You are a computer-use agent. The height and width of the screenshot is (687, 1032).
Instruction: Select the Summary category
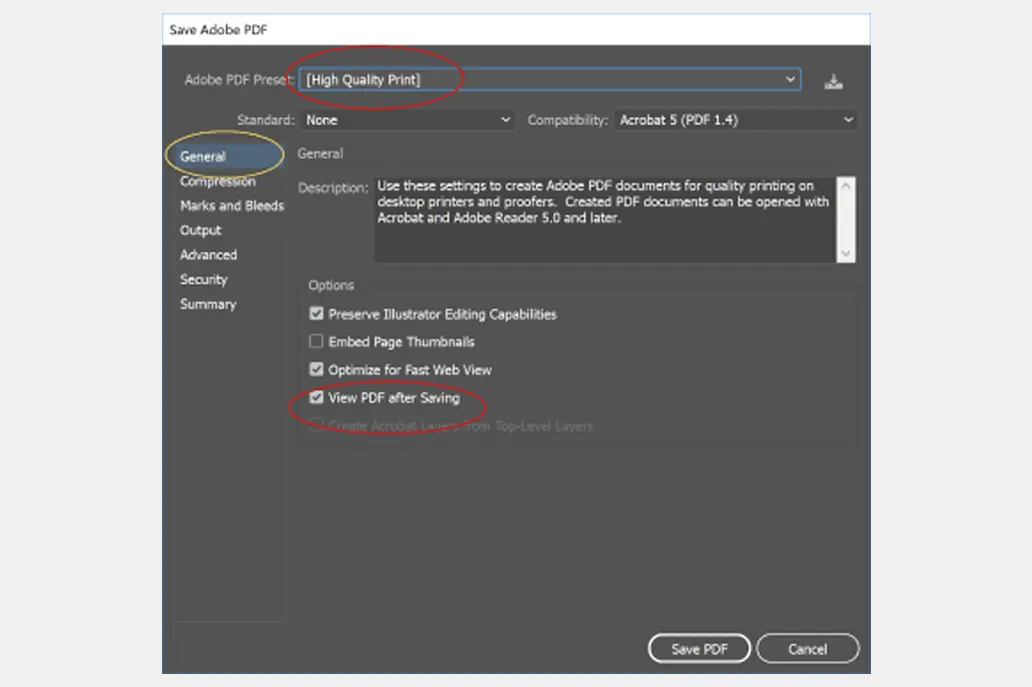[x=208, y=304]
